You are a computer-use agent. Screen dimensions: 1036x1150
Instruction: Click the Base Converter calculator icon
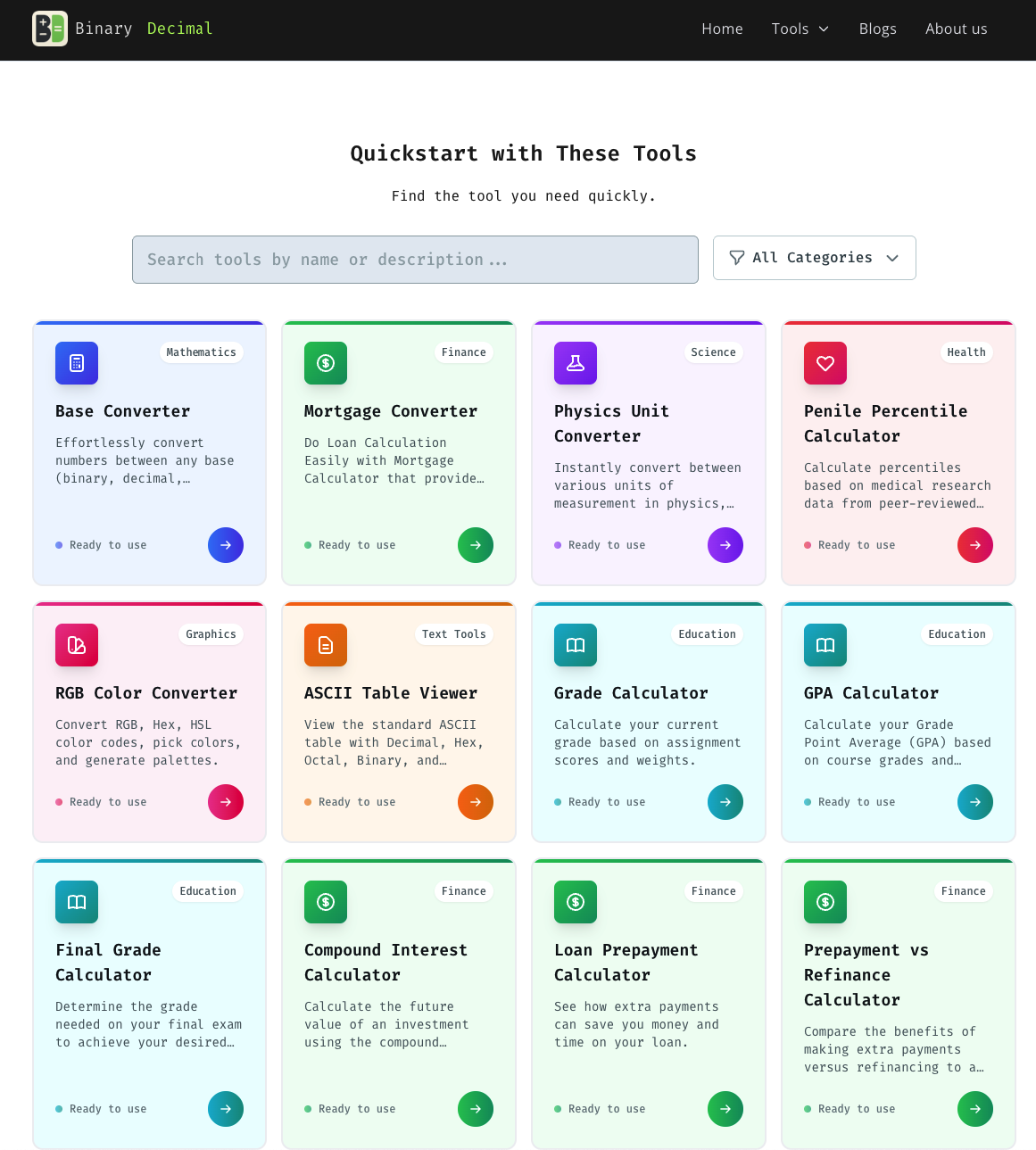coord(77,363)
